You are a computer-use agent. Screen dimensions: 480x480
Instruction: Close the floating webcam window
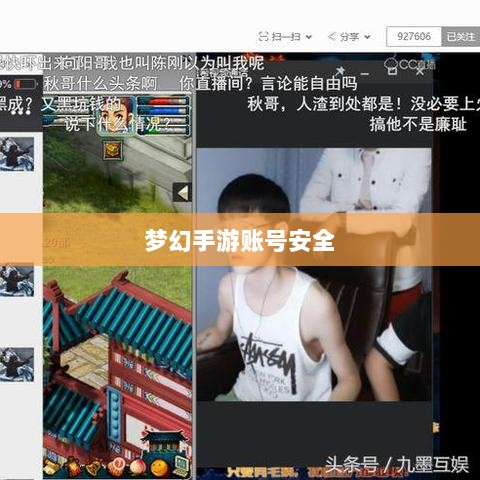(420, 71)
